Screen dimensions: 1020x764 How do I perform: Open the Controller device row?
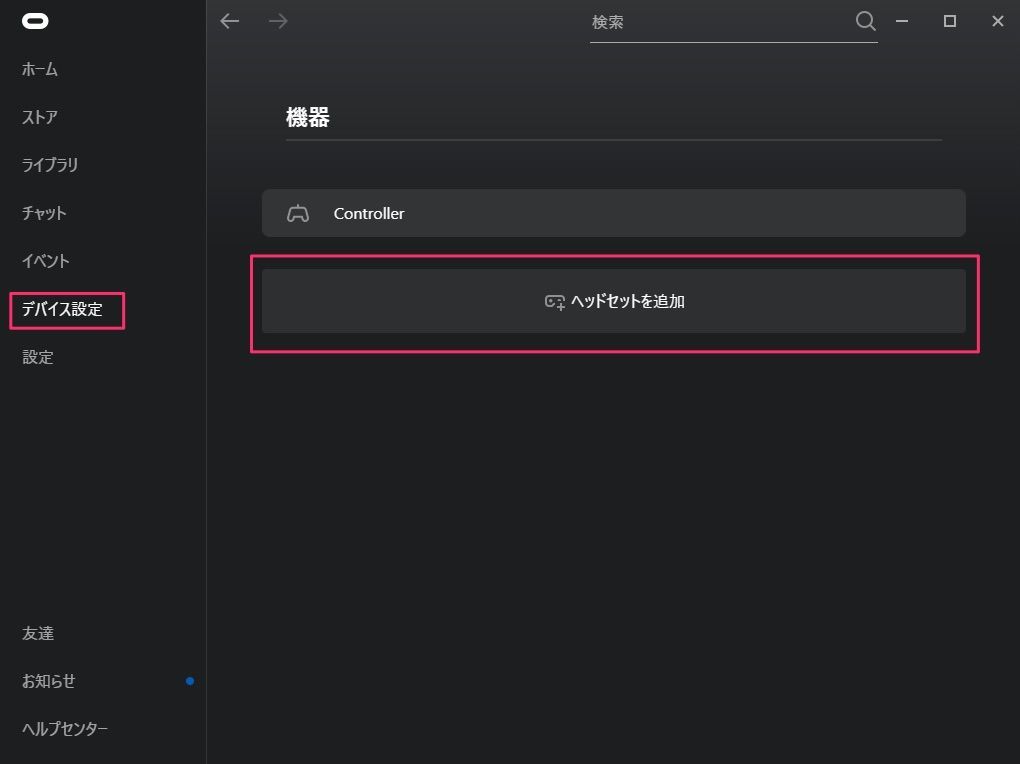tap(614, 213)
